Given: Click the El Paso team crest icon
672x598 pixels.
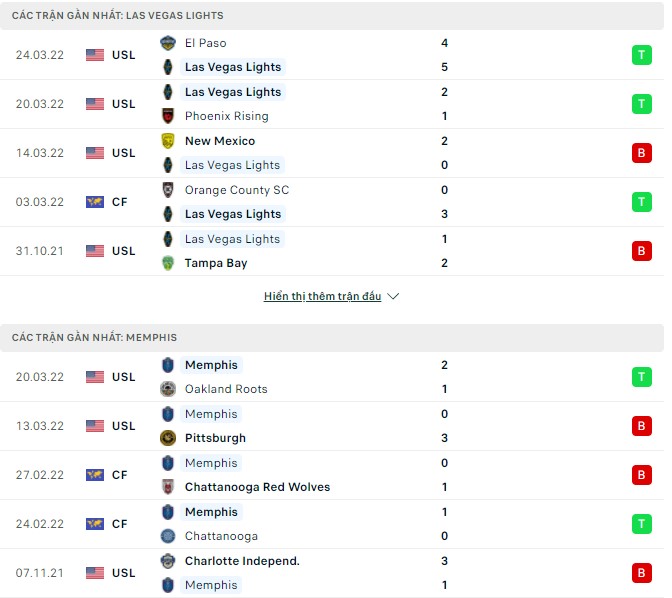Looking at the screenshot, I should tap(168, 43).
